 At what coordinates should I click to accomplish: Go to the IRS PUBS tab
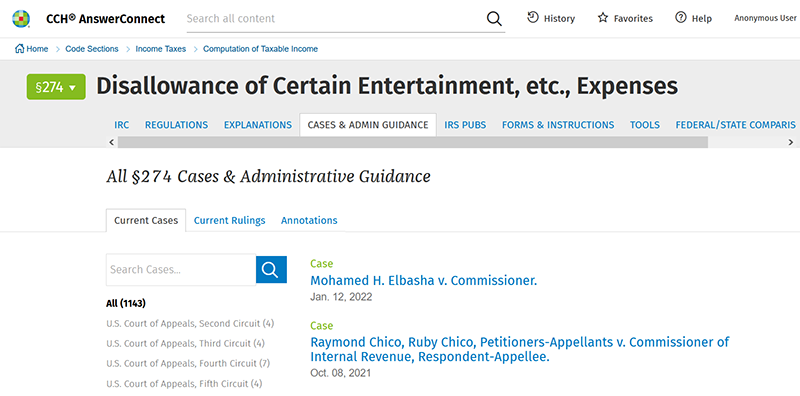click(x=465, y=125)
